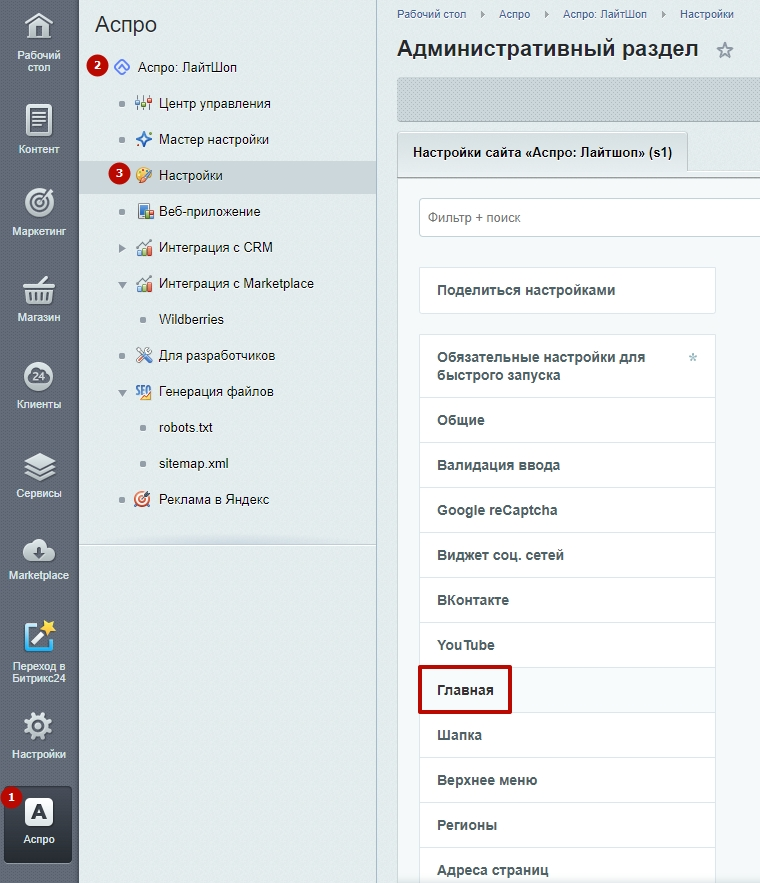Open the Marketplace cloud icon
Screen dimensions: 760x883
click(x=39, y=551)
